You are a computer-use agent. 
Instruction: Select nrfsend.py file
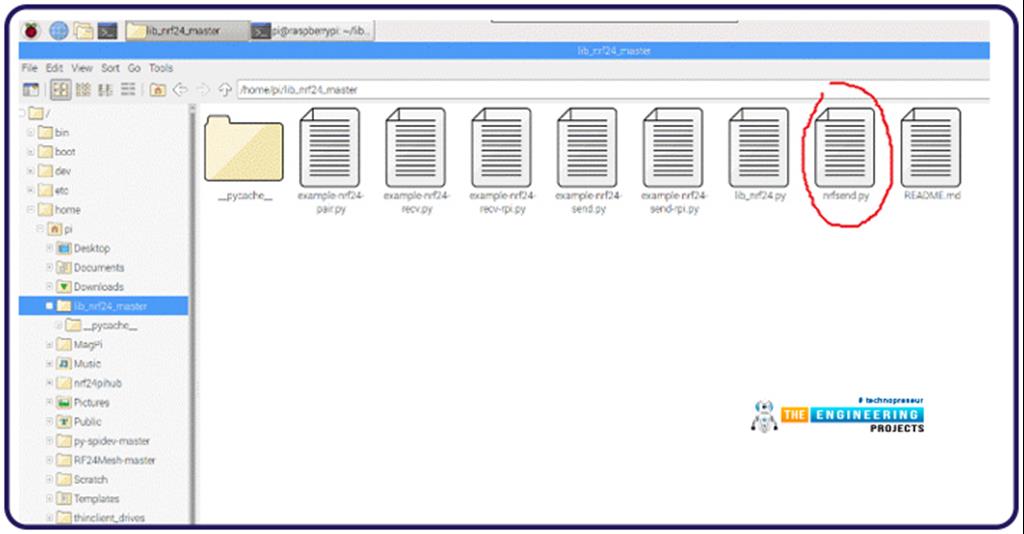pos(845,154)
